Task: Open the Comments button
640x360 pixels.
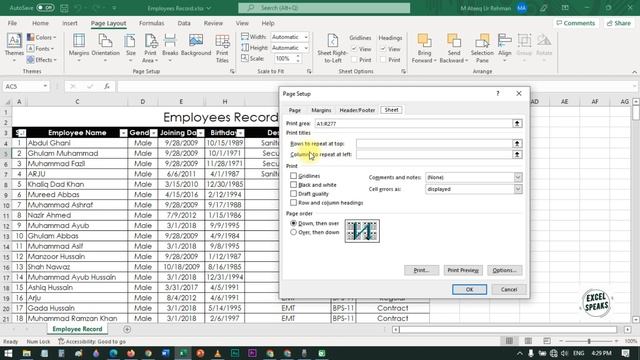Action: (x=576, y=23)
